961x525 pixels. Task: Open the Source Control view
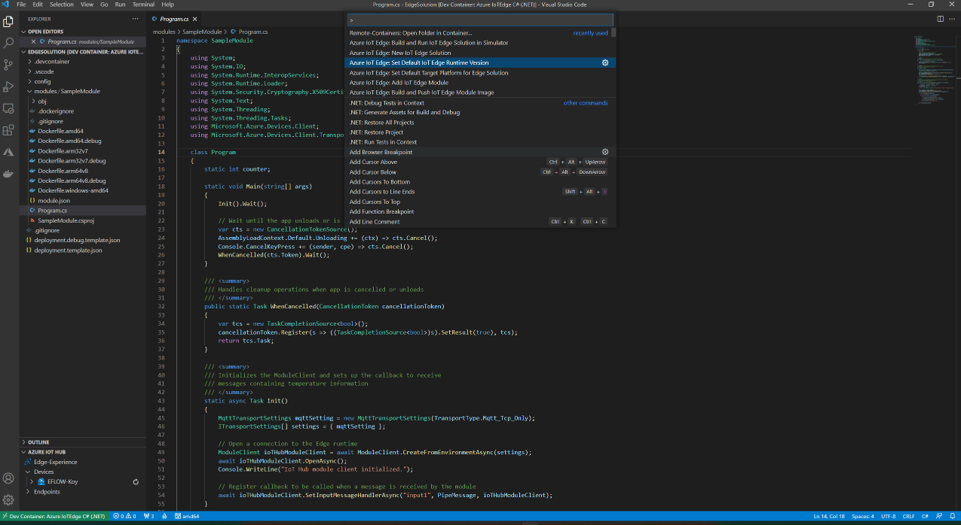pos(9,65)
